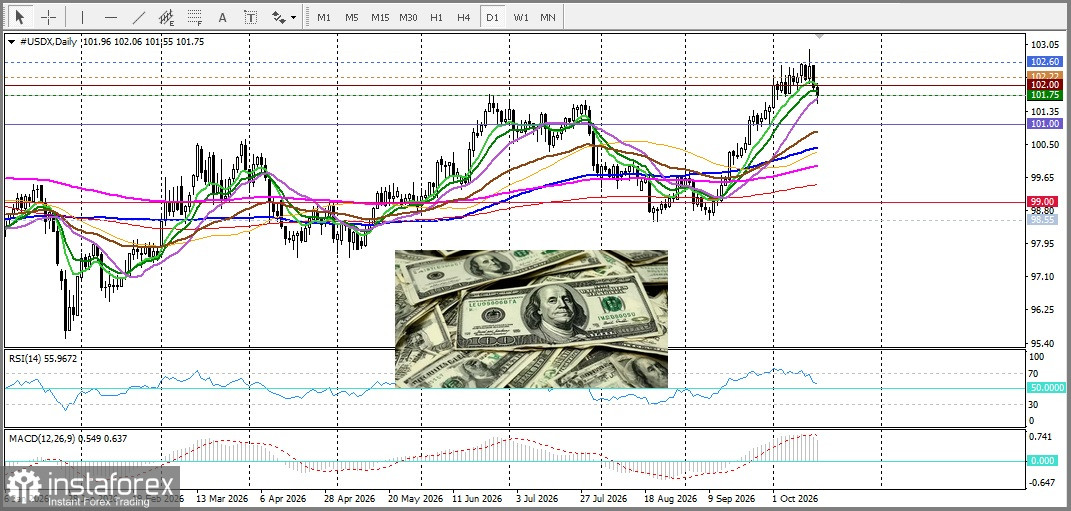Viewport: 1071px width, 511px height.
Task: Switch to the H4 timeframe
Action: click(x=464, y=17)
